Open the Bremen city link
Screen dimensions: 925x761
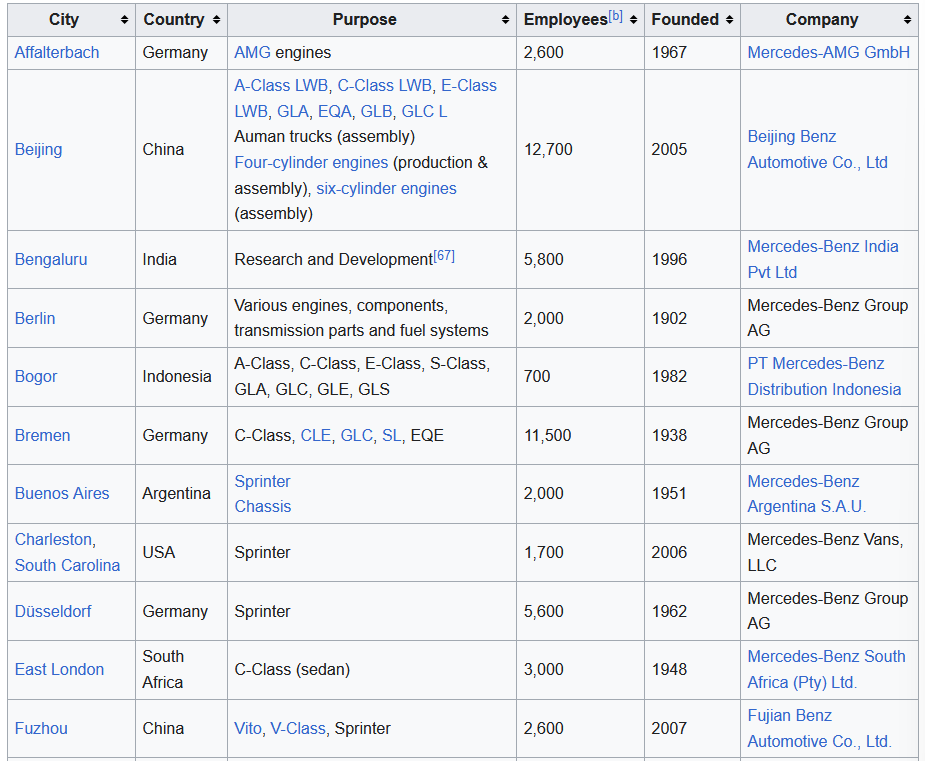42,435
